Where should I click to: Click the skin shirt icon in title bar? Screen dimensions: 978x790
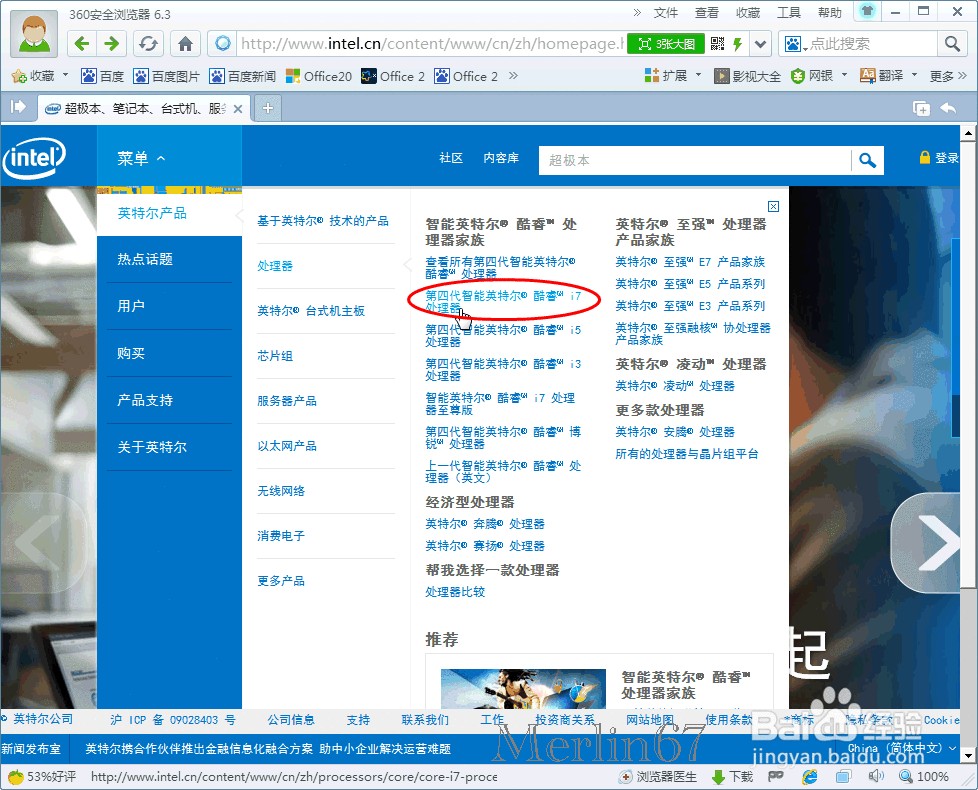(868, 11)
